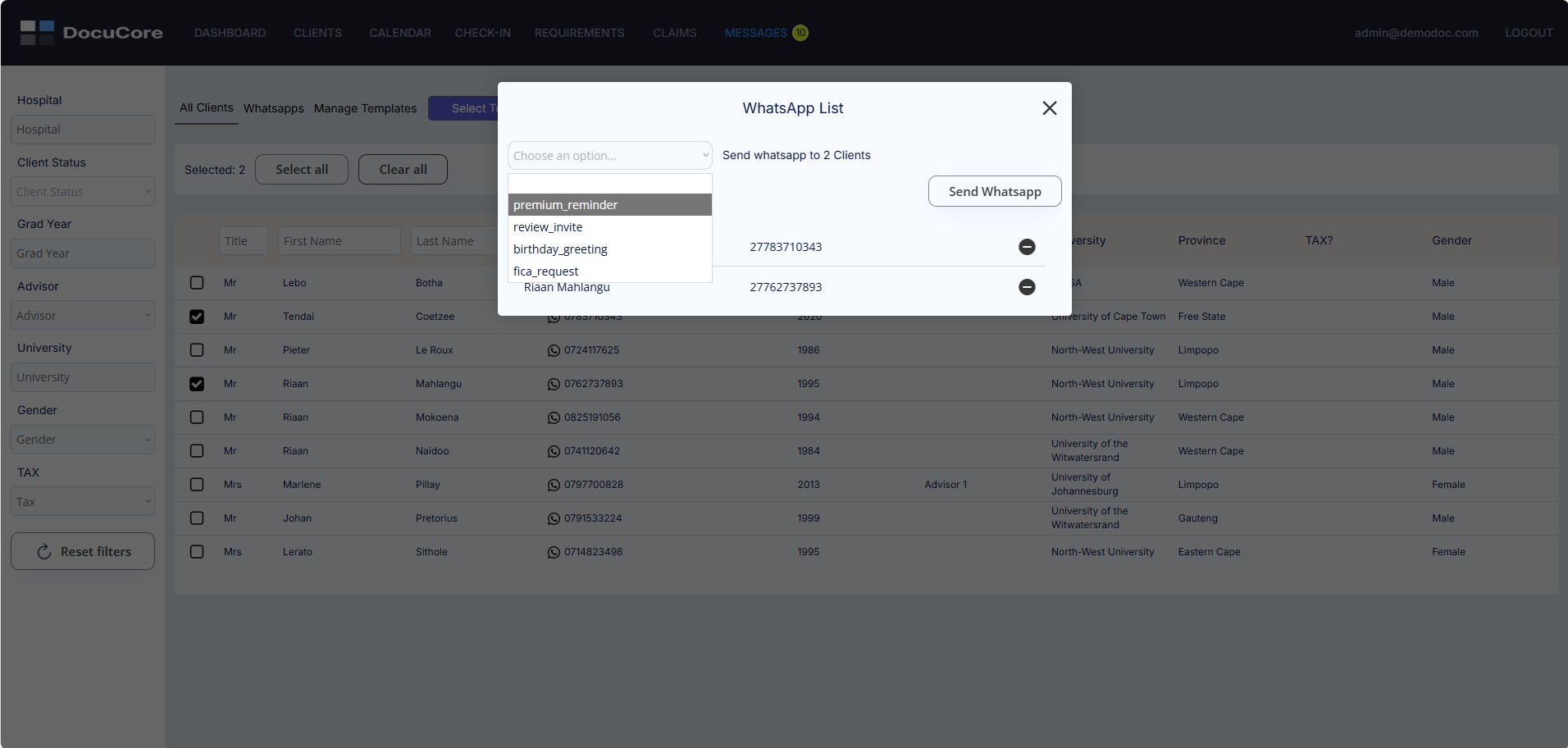Click the DocuCore logo icon
Screen dimensions: 1568x748
tap(37, 33)
